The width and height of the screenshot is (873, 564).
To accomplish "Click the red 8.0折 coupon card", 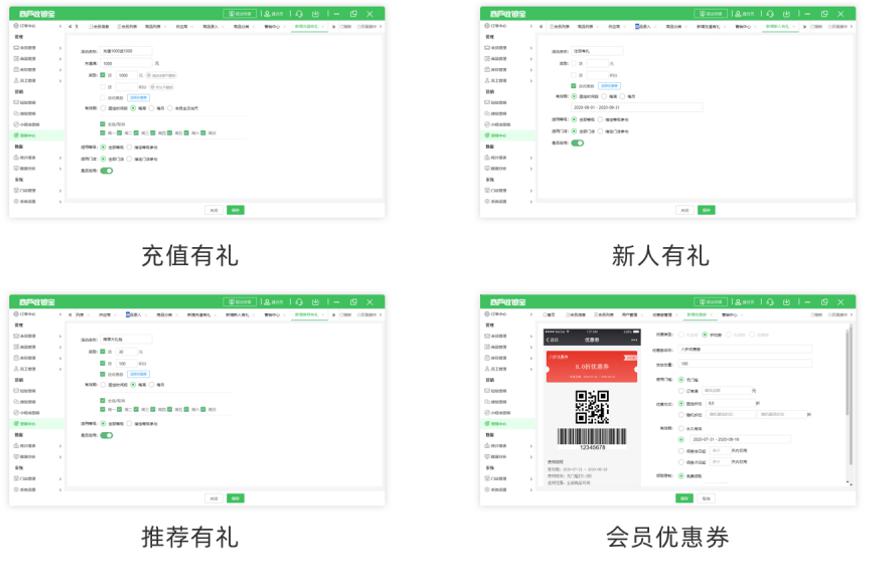I will [x=591, y=367].
